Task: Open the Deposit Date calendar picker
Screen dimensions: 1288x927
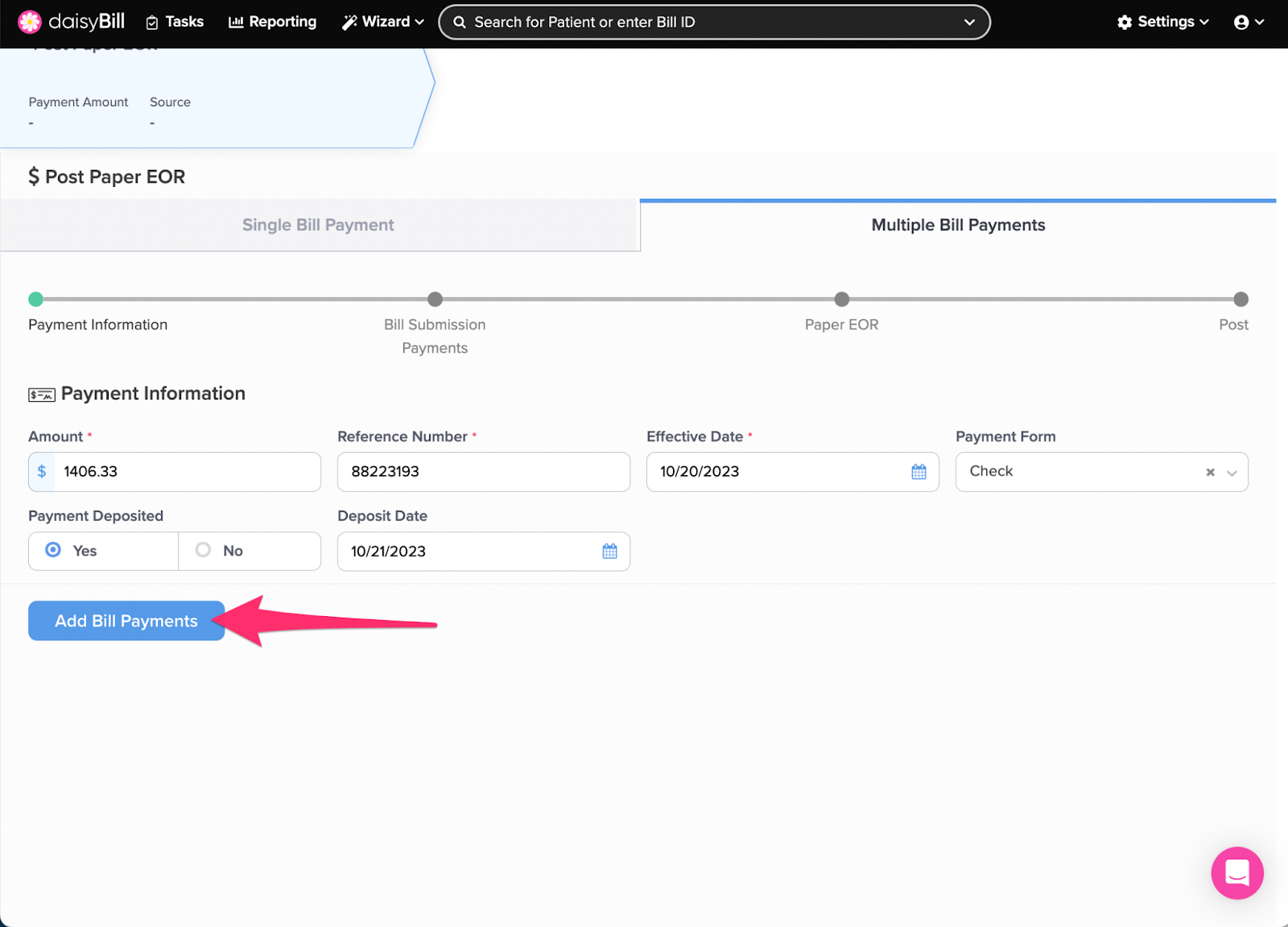Action: (609, 552)
